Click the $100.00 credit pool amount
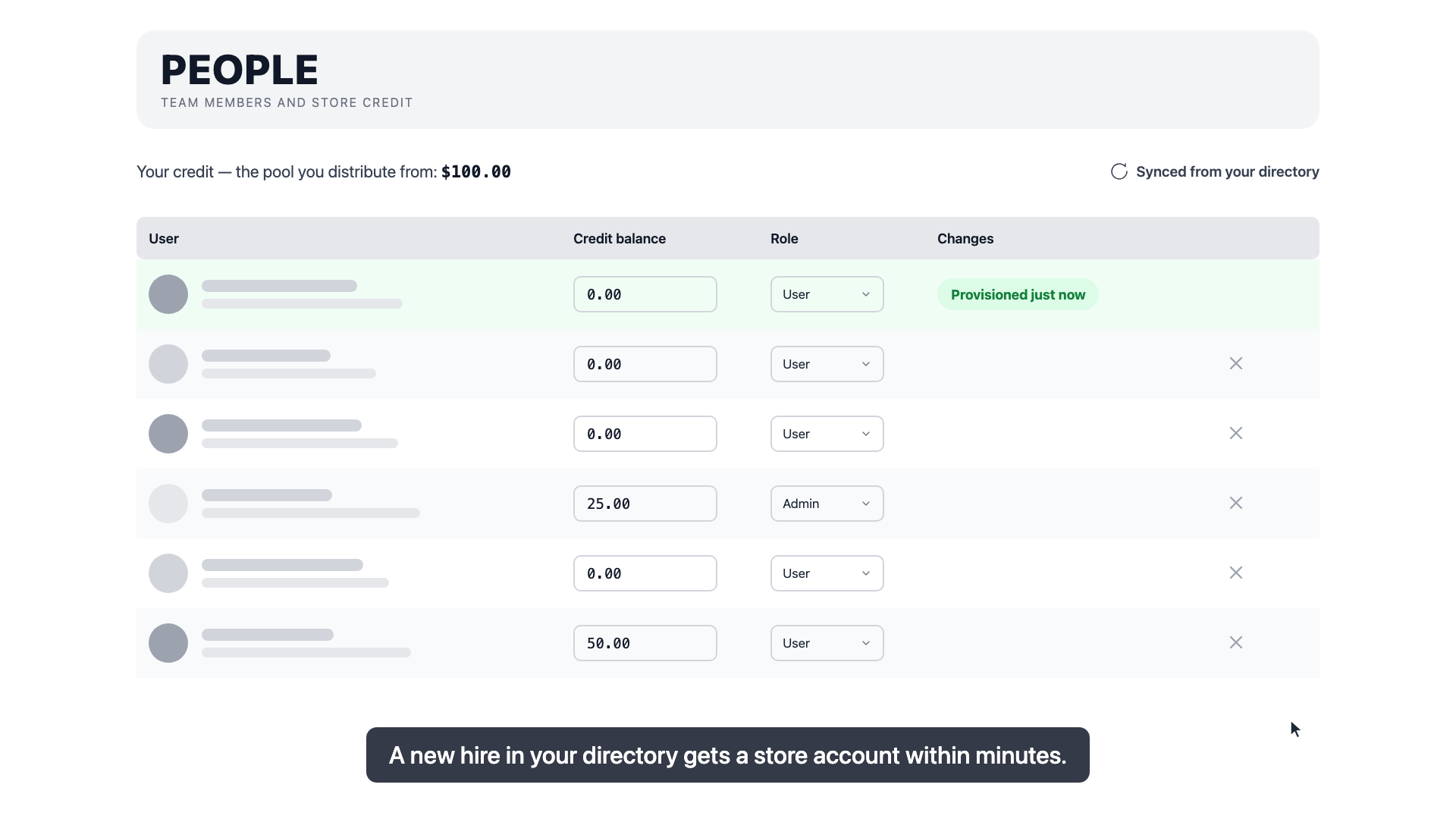 (x=476, y=172)
